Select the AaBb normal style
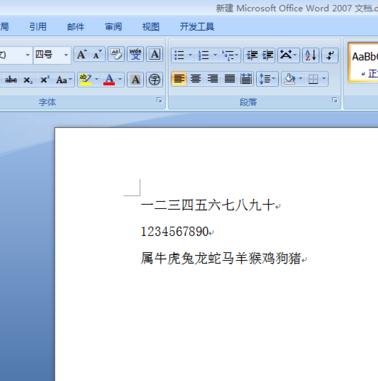Screen dimensions: 378x381 coord(363,62)
